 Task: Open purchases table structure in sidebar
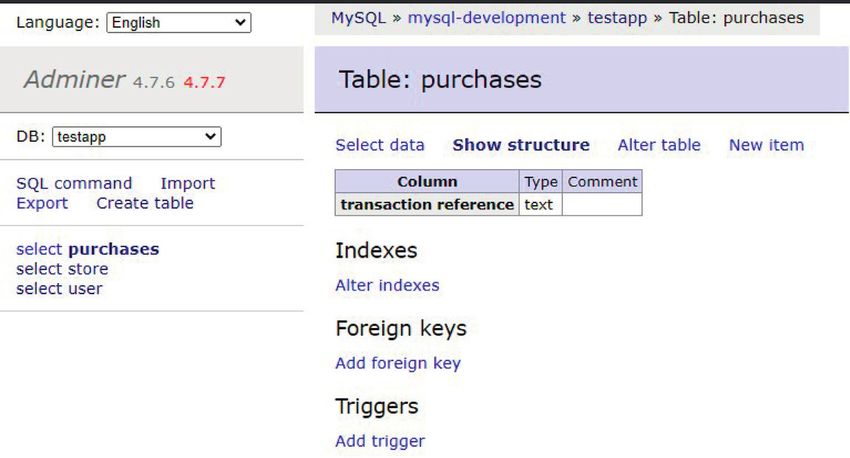point(114,249)
